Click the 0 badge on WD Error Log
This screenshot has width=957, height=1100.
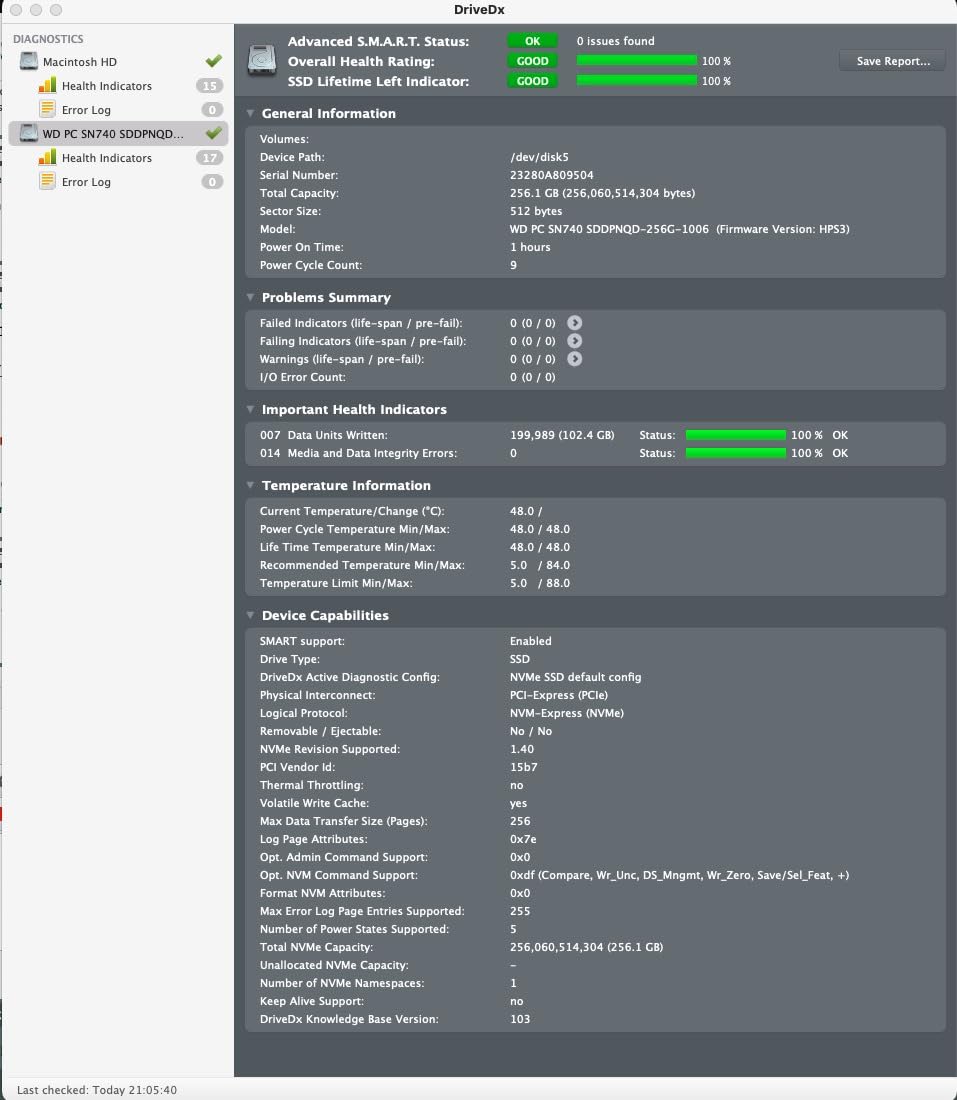[212, 182]
